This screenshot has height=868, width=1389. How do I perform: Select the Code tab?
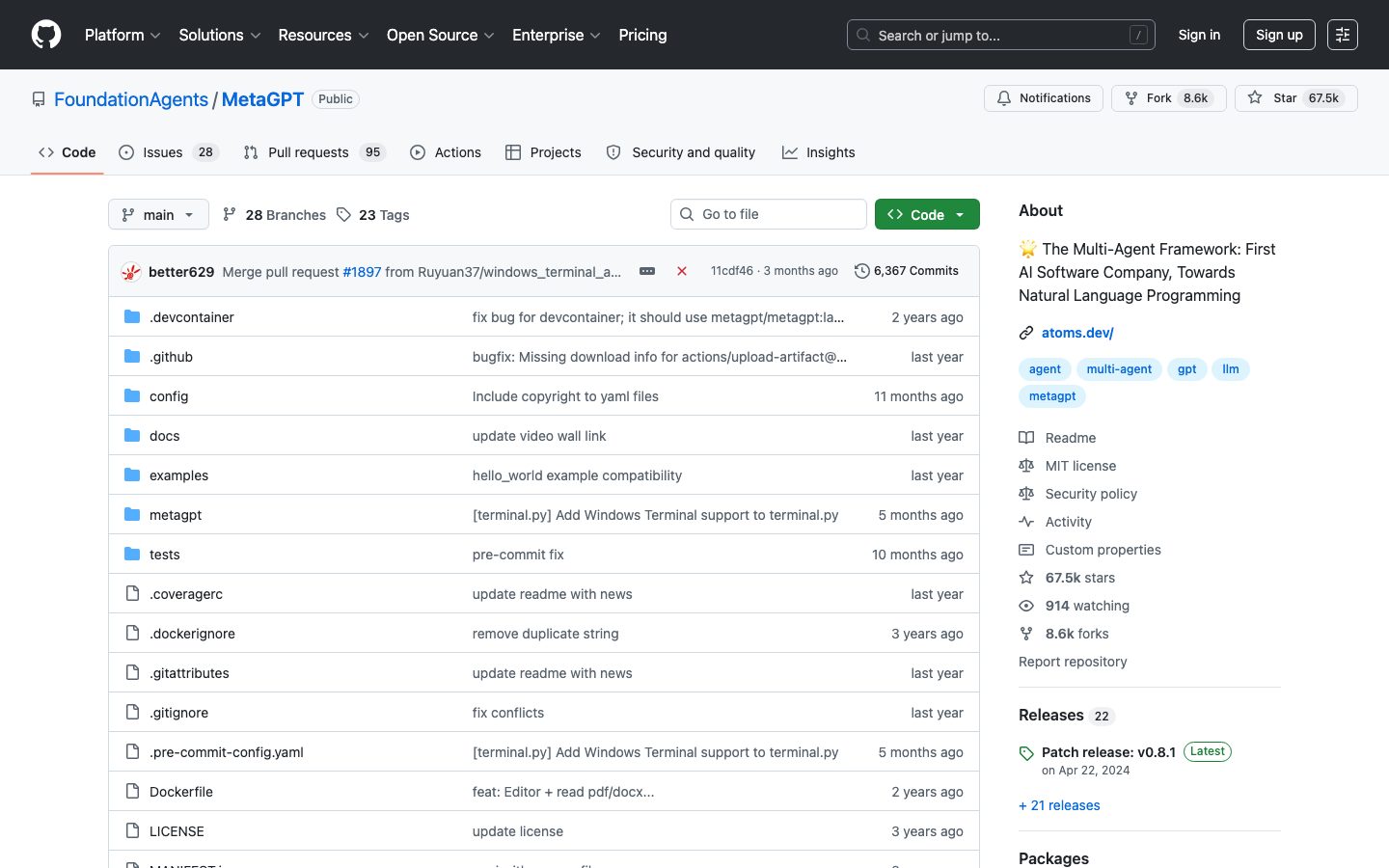68,152
